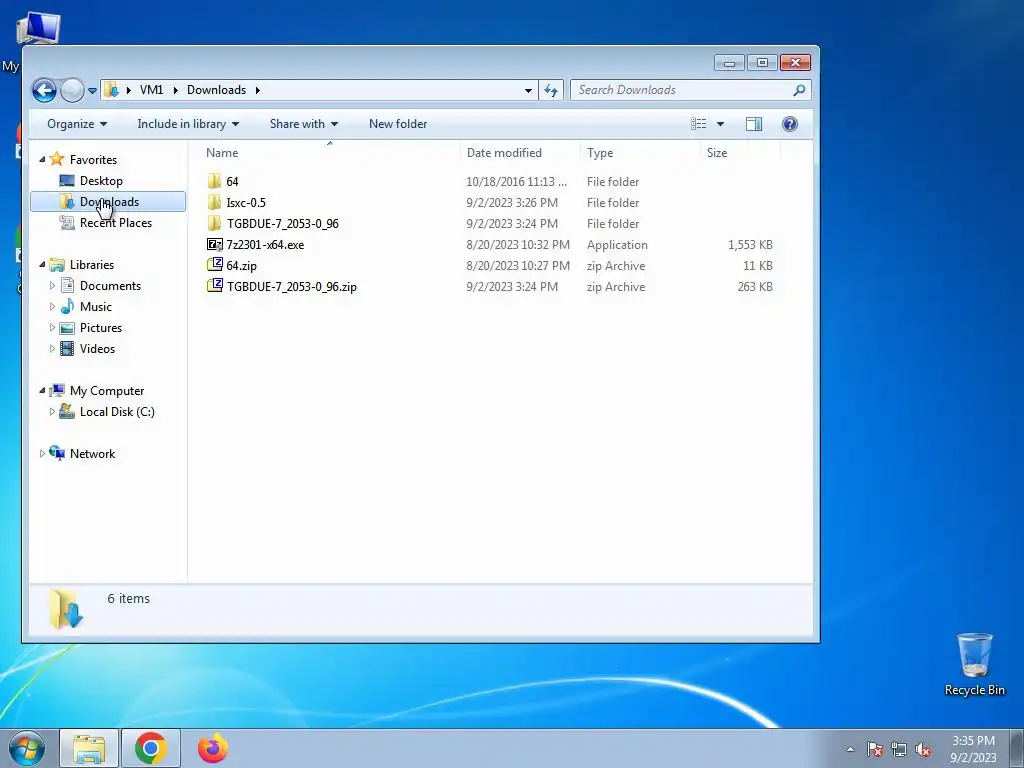The height and width of the screenshot is (768, 1024).
Task: Expand Local Disk (C:)
Action: tap(52, 411)
